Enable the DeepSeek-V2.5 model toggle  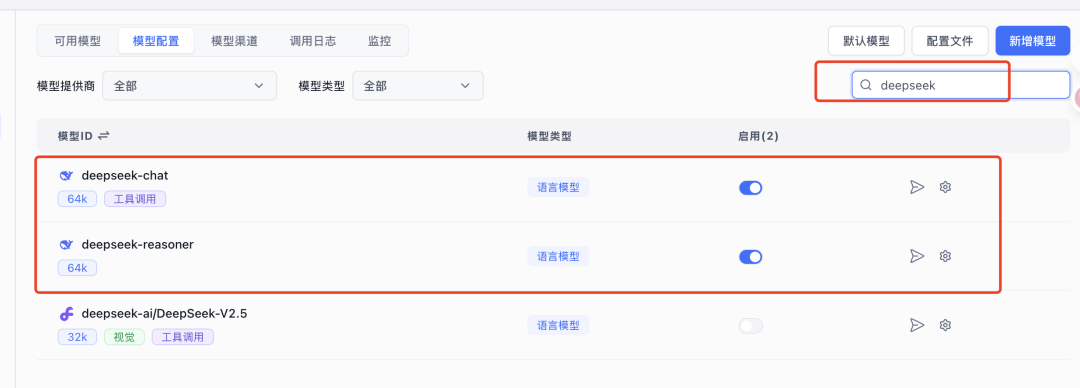(750, 325)
